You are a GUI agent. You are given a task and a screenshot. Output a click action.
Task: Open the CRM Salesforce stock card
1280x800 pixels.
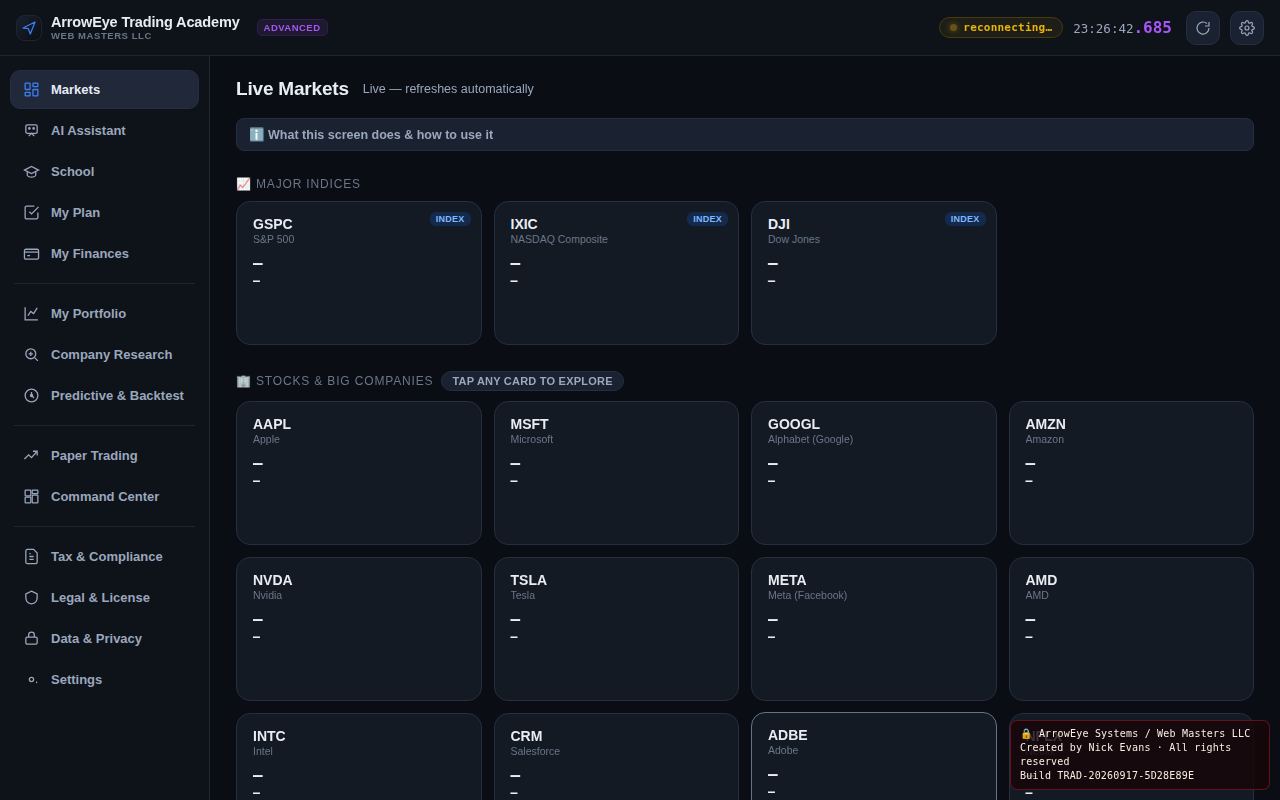(616, 757)
